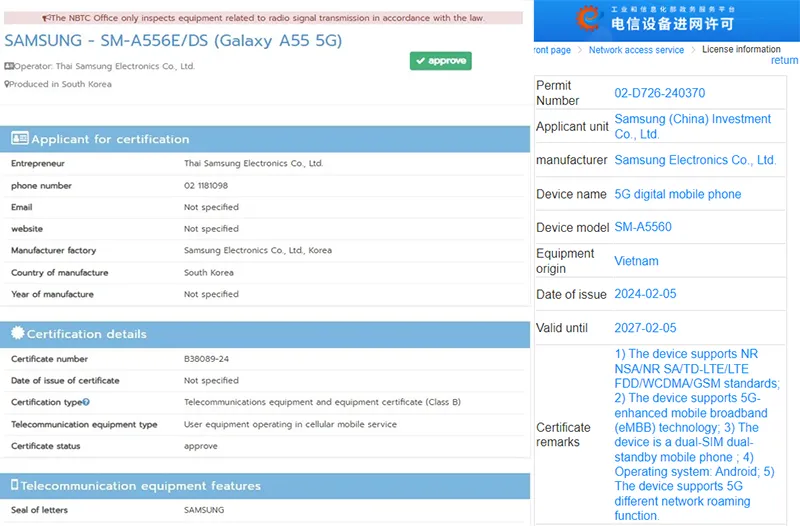Click Year of manufacture Not specified value
Image resolution: width=800 pixels, height=526 pixels.
pos(211,294)
